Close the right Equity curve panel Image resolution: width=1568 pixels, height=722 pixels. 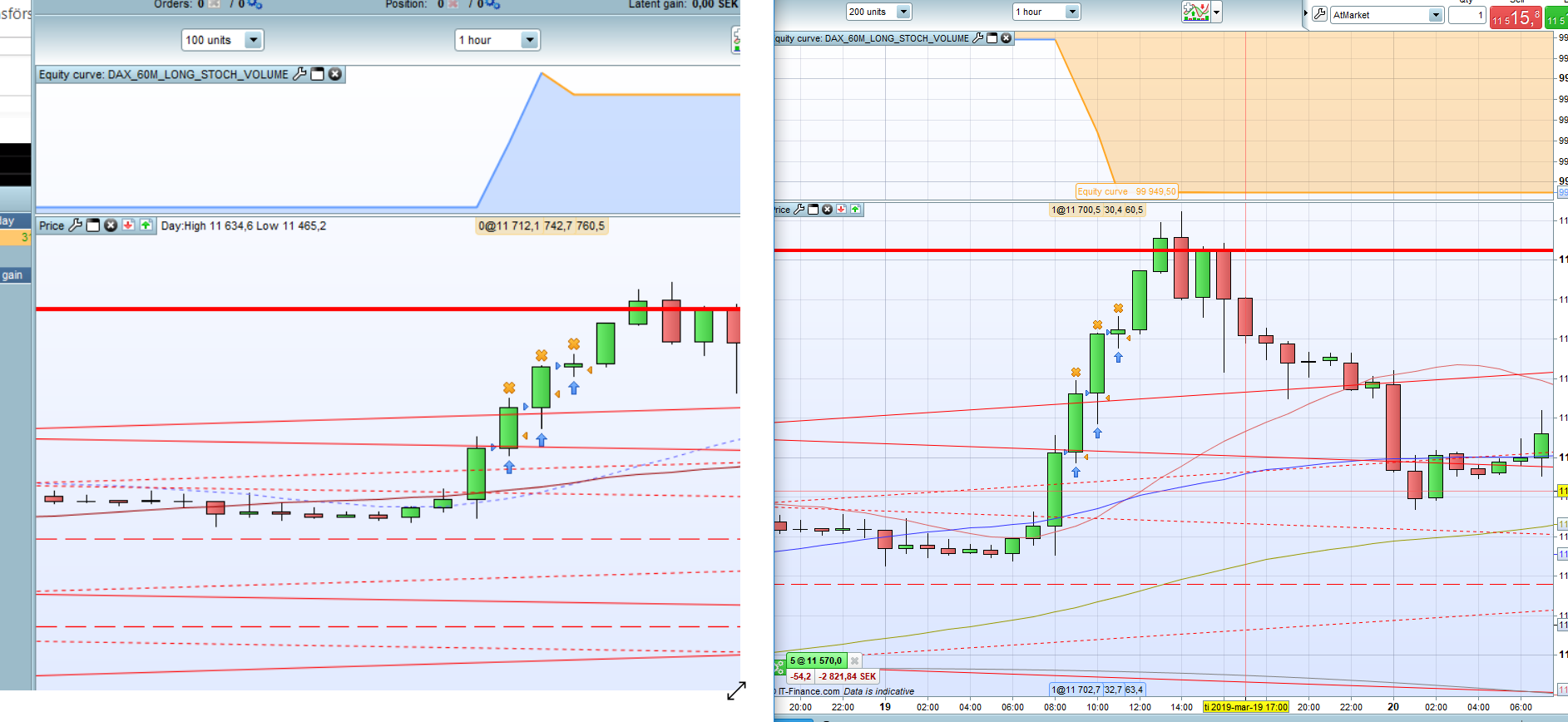1006,38
